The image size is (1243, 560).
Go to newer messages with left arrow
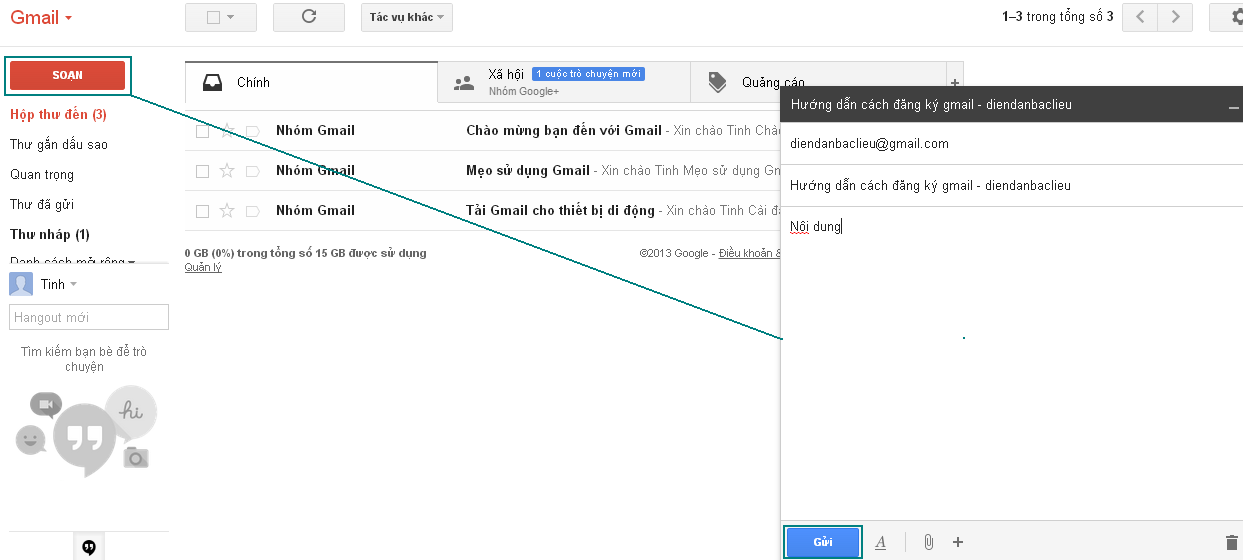tap(1140, 17)
